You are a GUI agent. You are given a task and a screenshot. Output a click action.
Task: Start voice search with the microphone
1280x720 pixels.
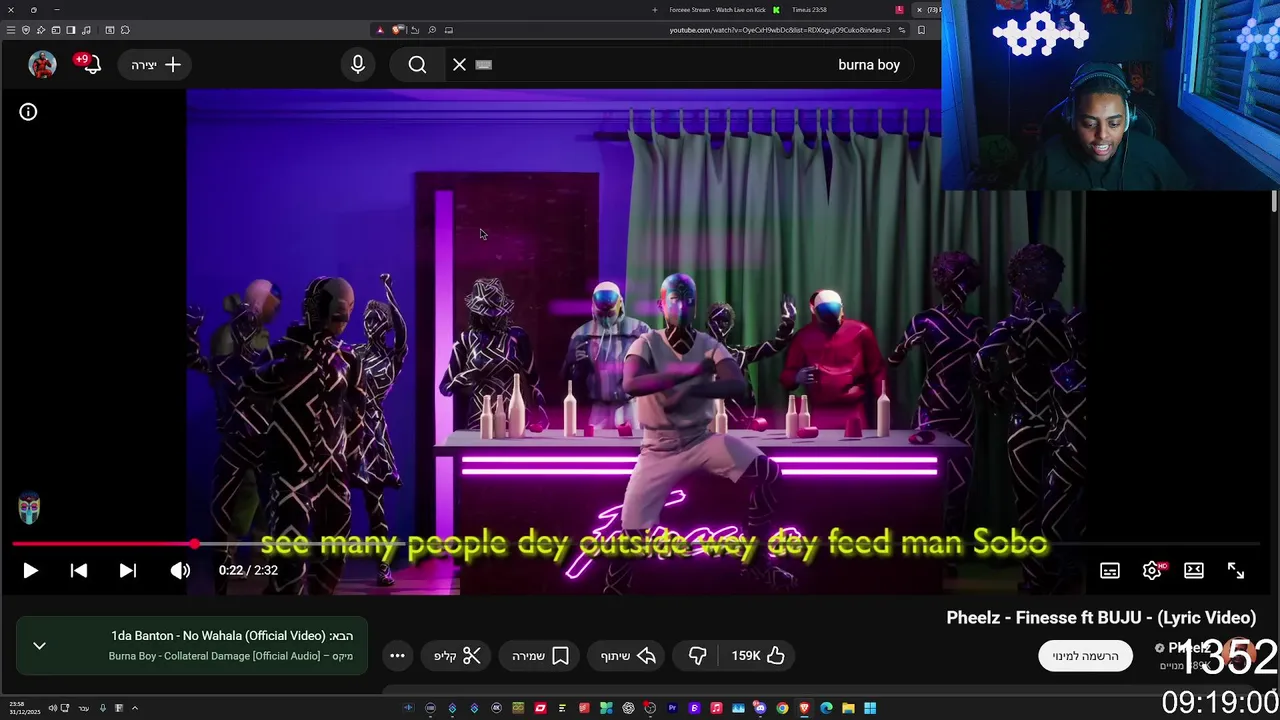tap(358, 65)
